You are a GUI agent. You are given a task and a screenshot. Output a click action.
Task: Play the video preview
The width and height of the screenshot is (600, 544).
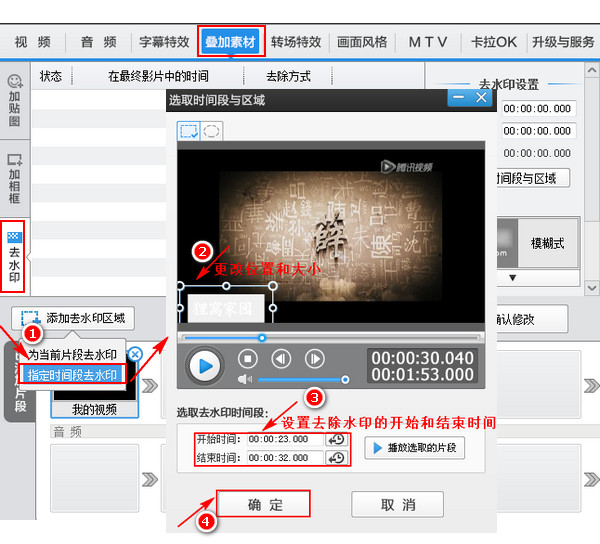205,366
